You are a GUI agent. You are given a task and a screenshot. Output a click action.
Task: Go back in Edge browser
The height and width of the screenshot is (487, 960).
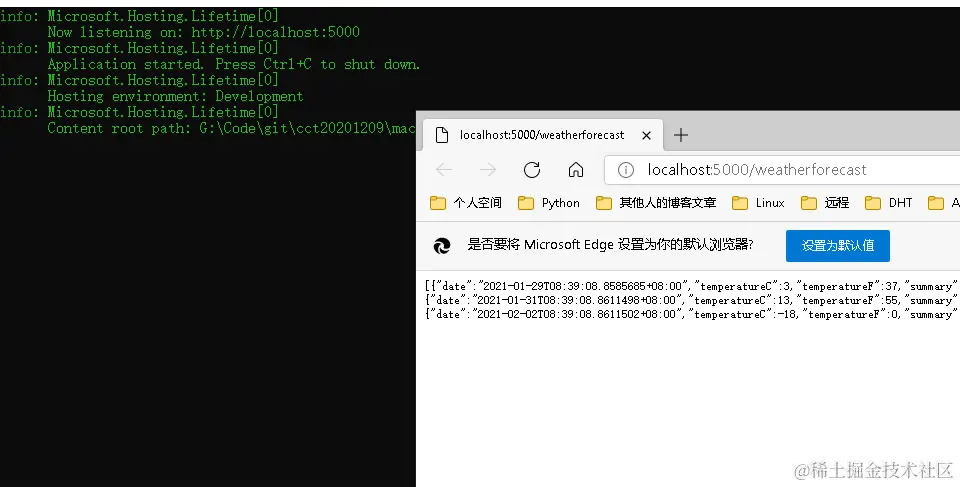444,170
